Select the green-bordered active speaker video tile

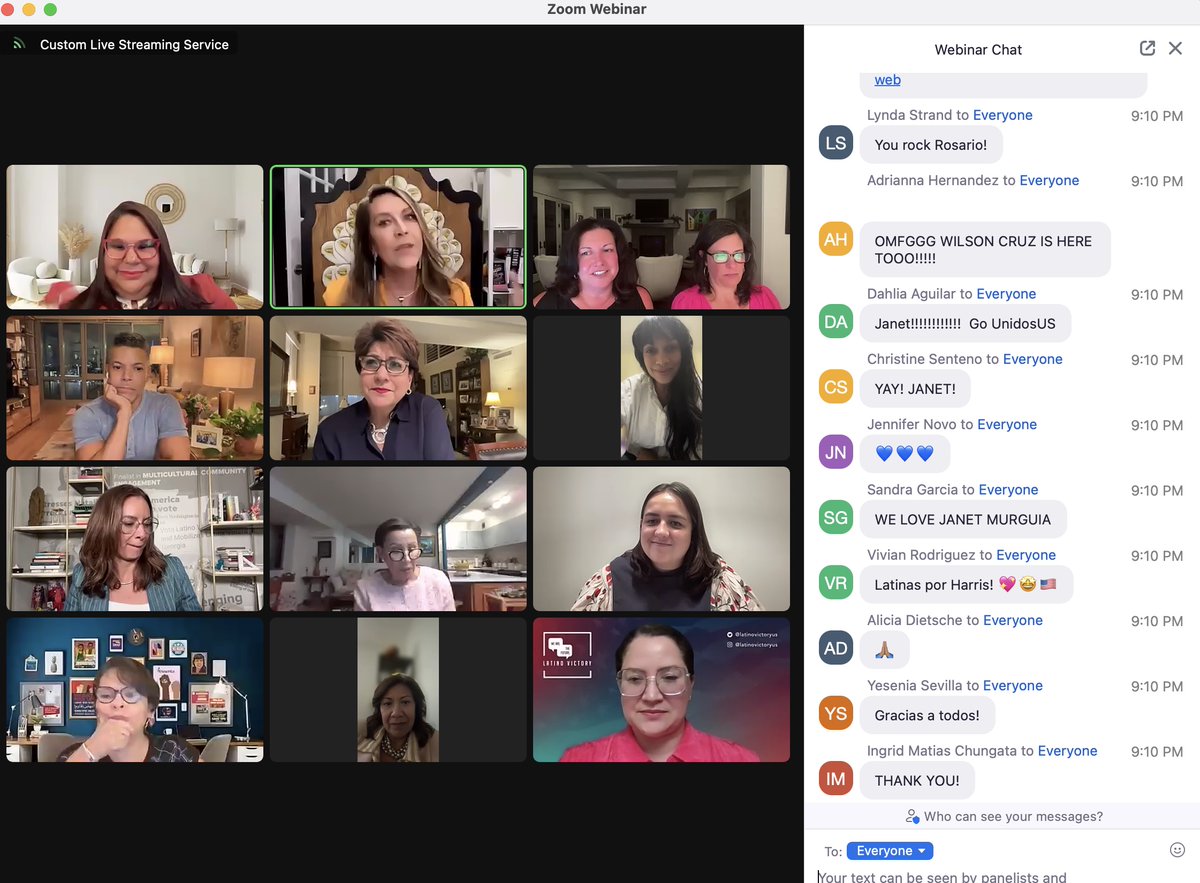(398, 237)
